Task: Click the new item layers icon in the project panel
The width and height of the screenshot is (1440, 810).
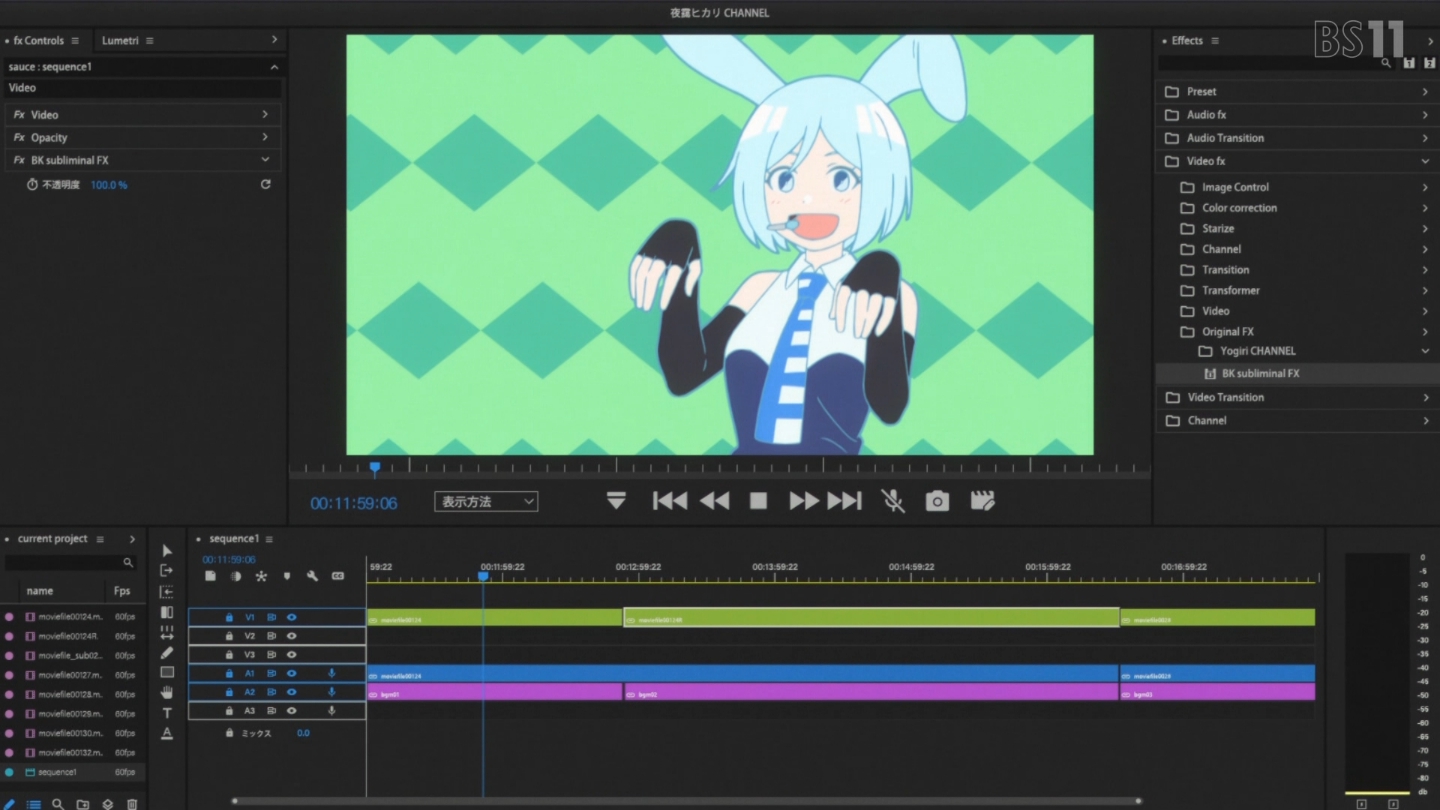Action: click(x=108, y=804)
